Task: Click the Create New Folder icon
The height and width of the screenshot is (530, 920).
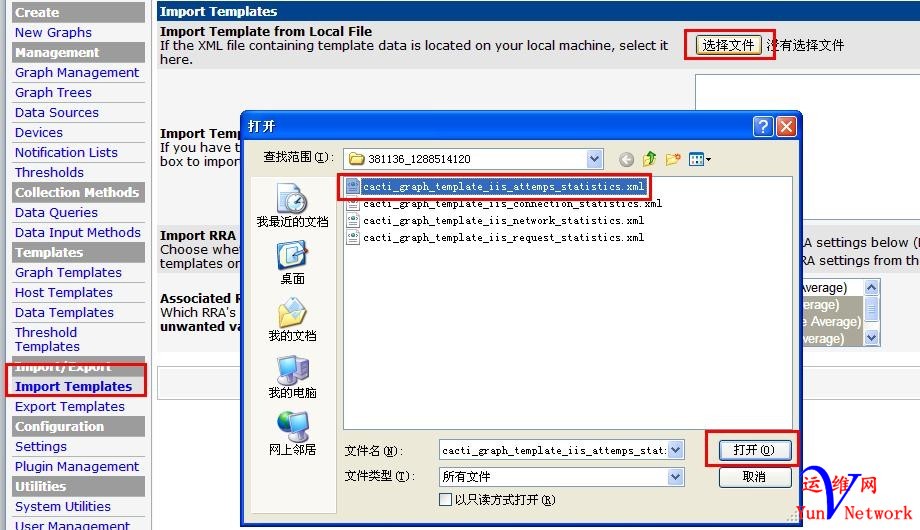Action: (672, 159)
